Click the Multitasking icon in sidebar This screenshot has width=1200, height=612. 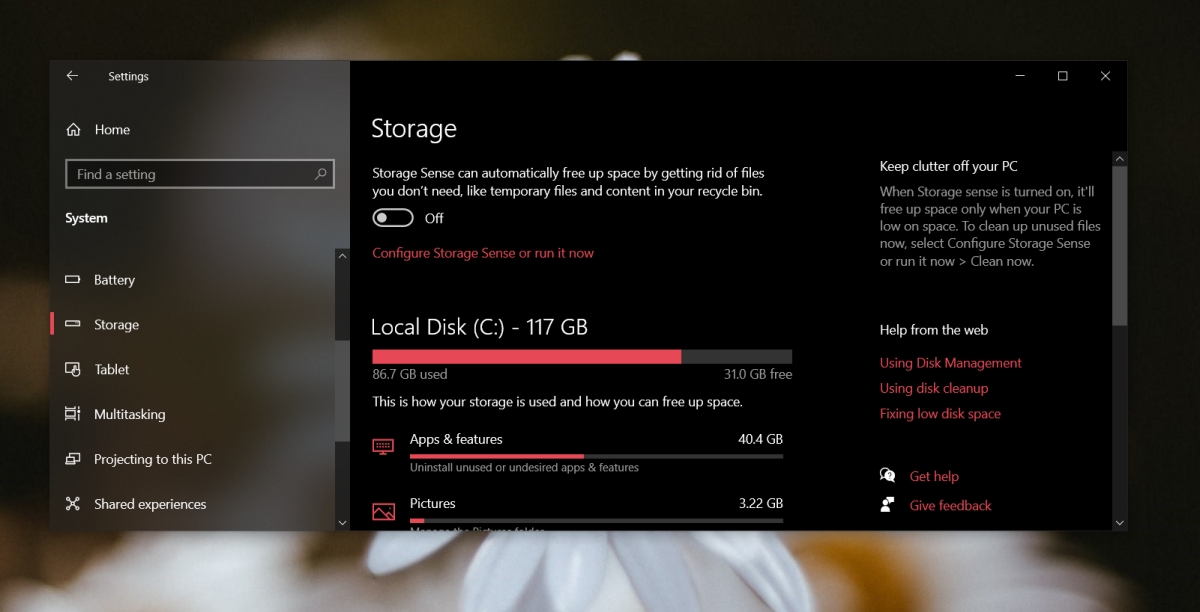pos(74,414)
